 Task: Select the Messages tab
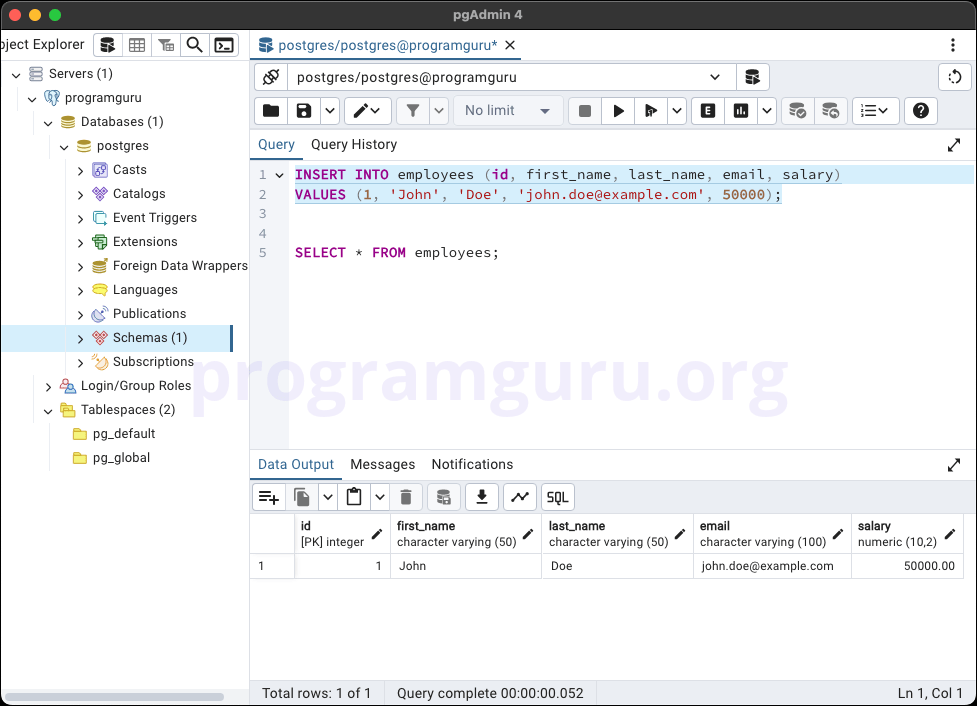pyautogui.click(x=382, y=464)
